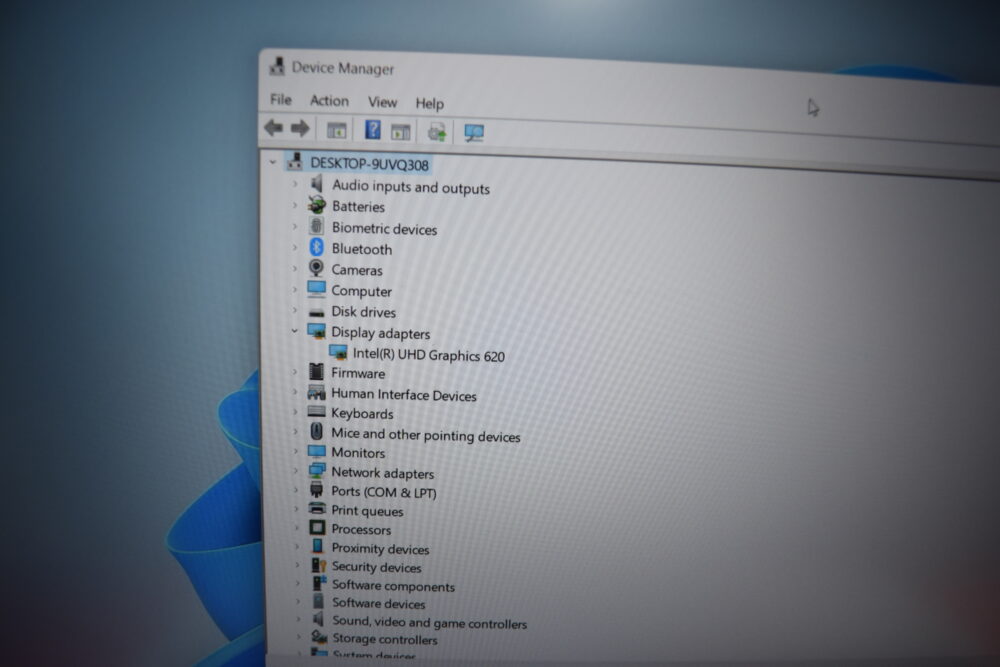Open the Help menu
The width and height of the screenshot is (1000, 667).
(429, 103)
